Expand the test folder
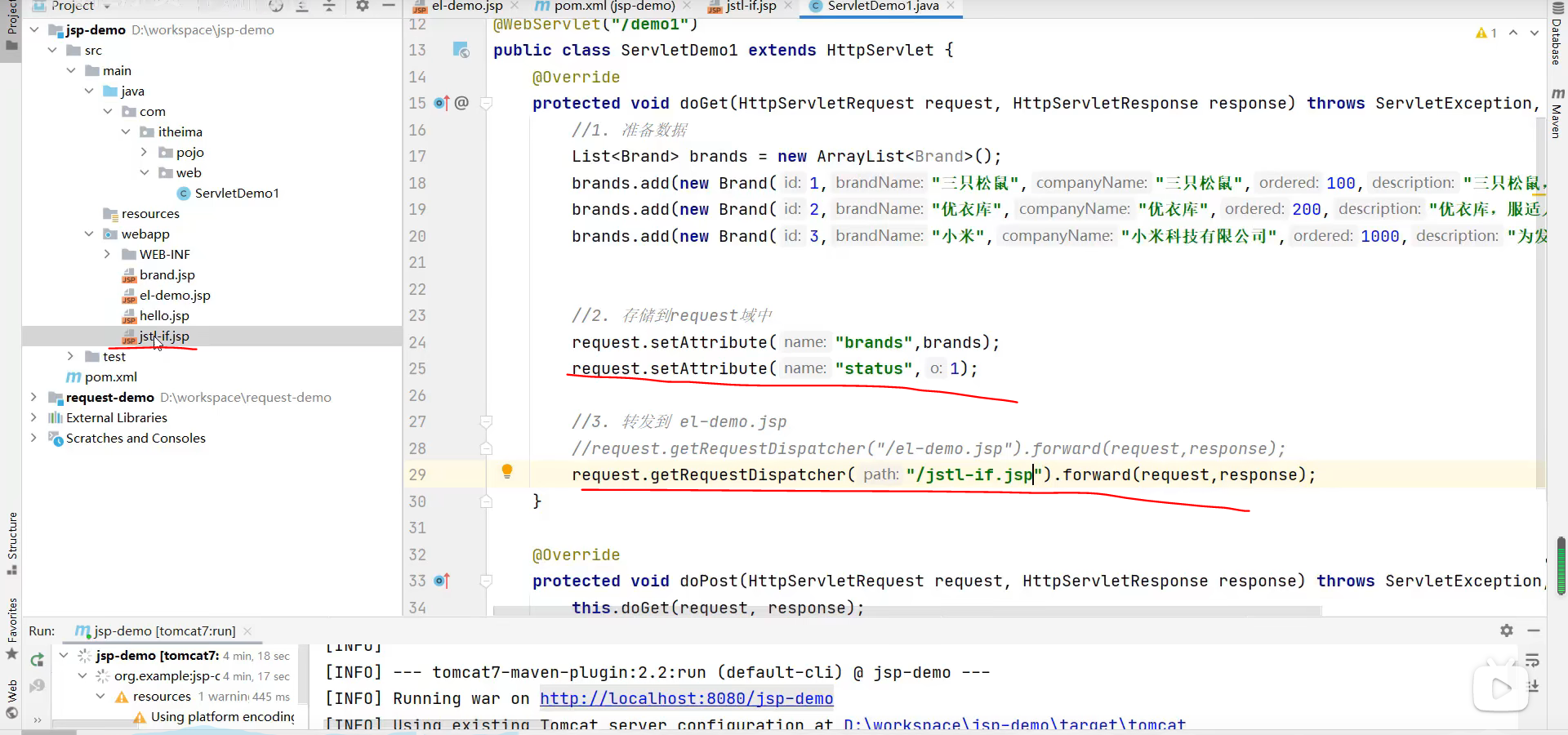The width and height of the screenshot is (1568, 735). coord(70,356)
